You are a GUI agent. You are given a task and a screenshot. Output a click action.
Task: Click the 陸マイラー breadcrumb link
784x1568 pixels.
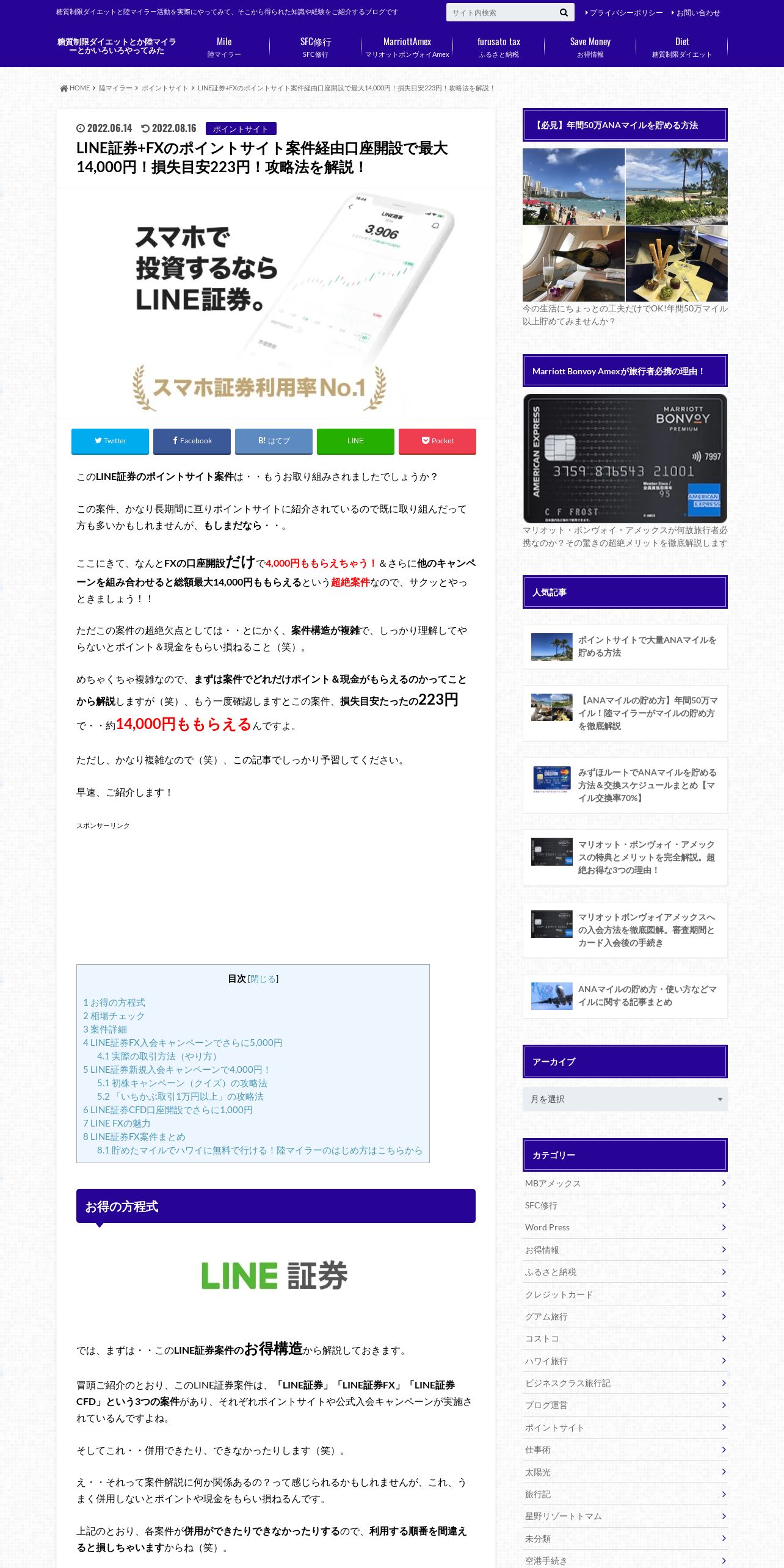[115, 89]
